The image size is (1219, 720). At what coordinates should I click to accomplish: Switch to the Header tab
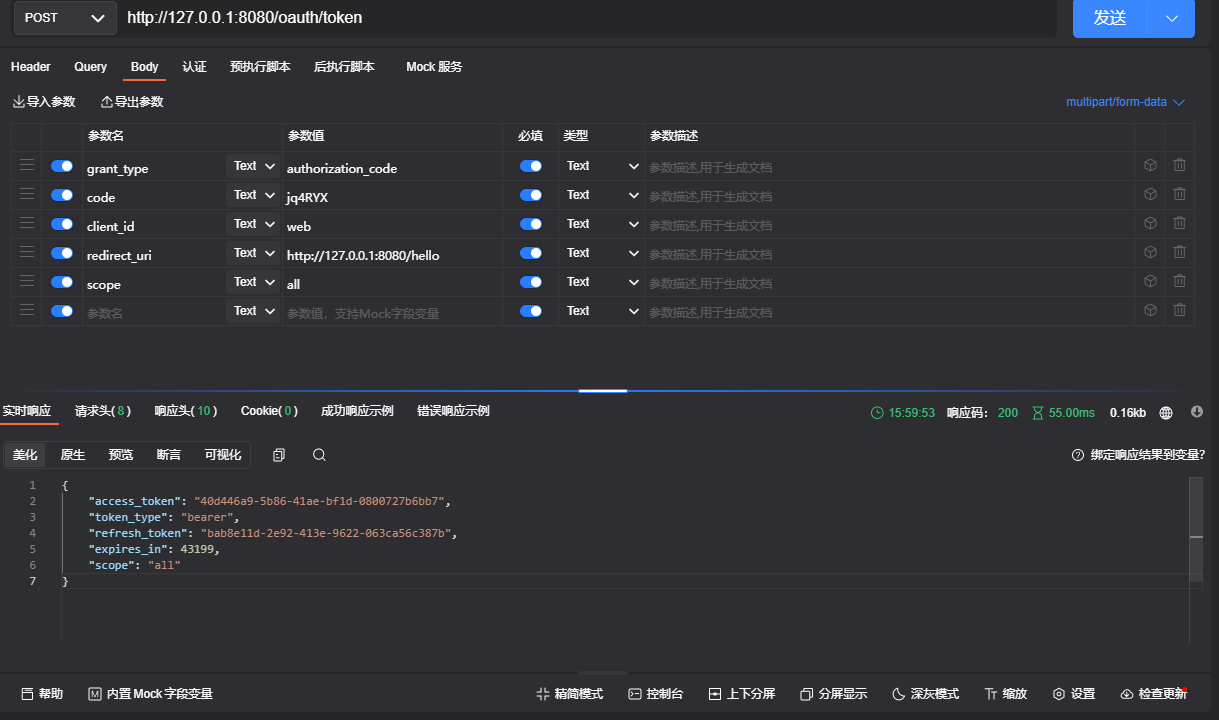tap(31, 67)
